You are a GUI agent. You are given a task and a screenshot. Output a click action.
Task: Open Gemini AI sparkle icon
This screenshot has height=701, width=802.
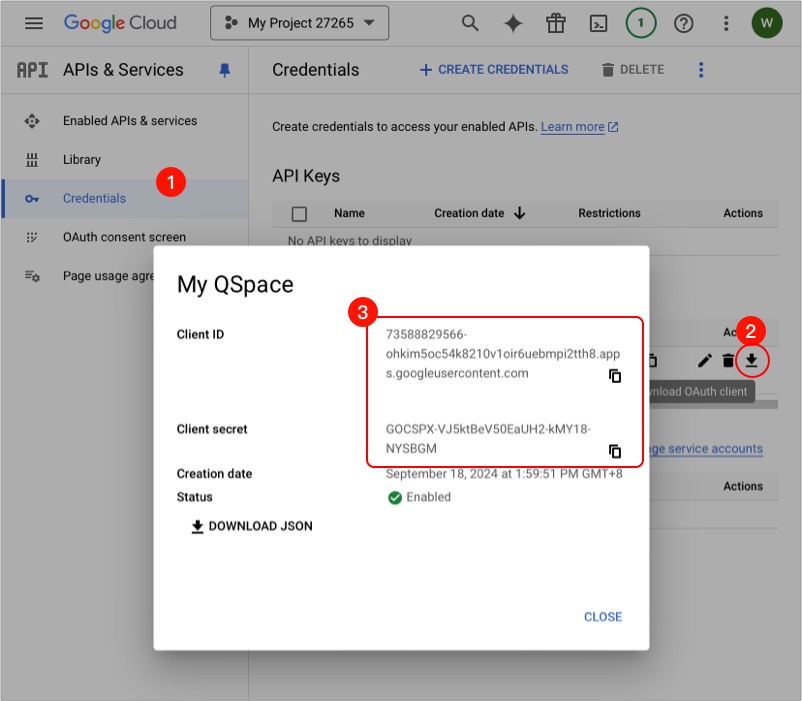(x=513, y=23)
